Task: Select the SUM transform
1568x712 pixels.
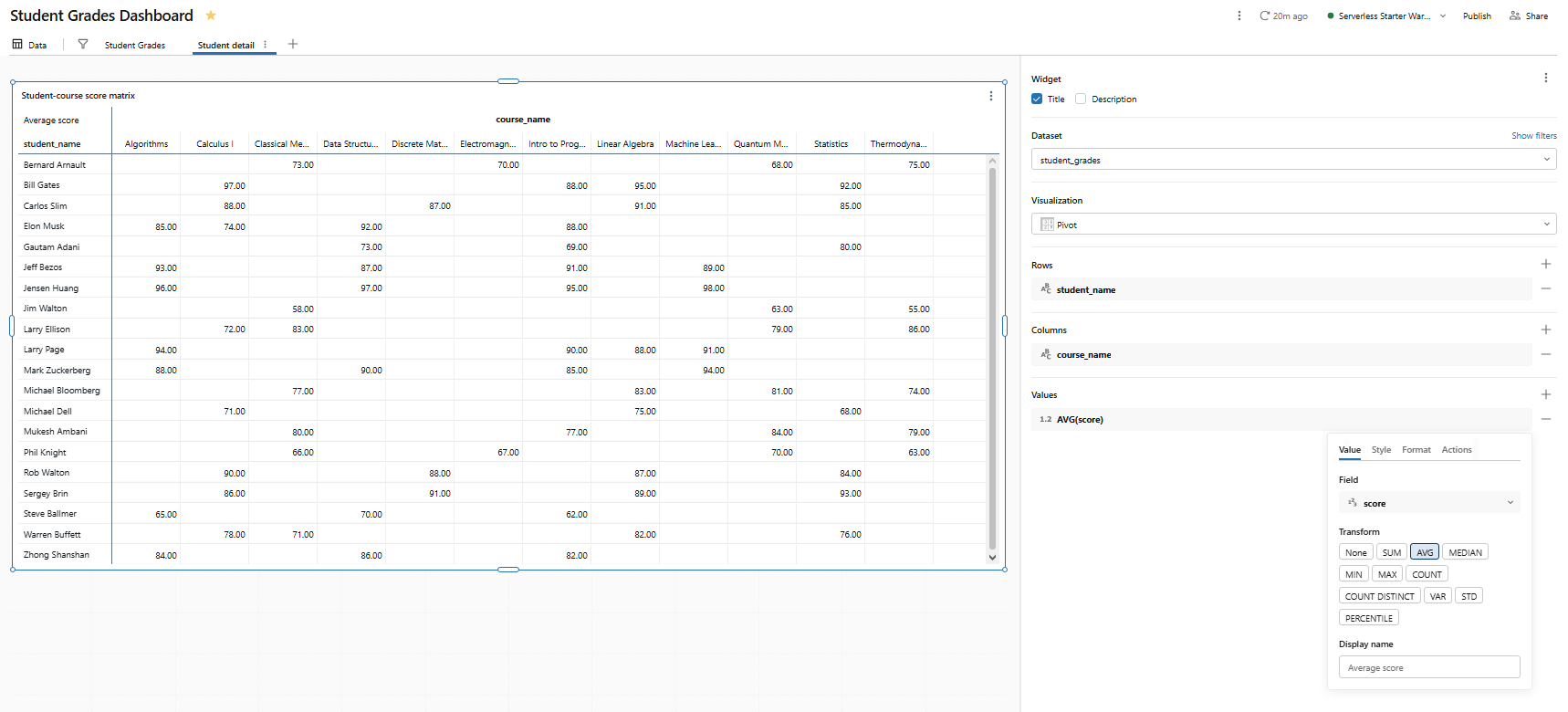Action: click(1391, 552)
